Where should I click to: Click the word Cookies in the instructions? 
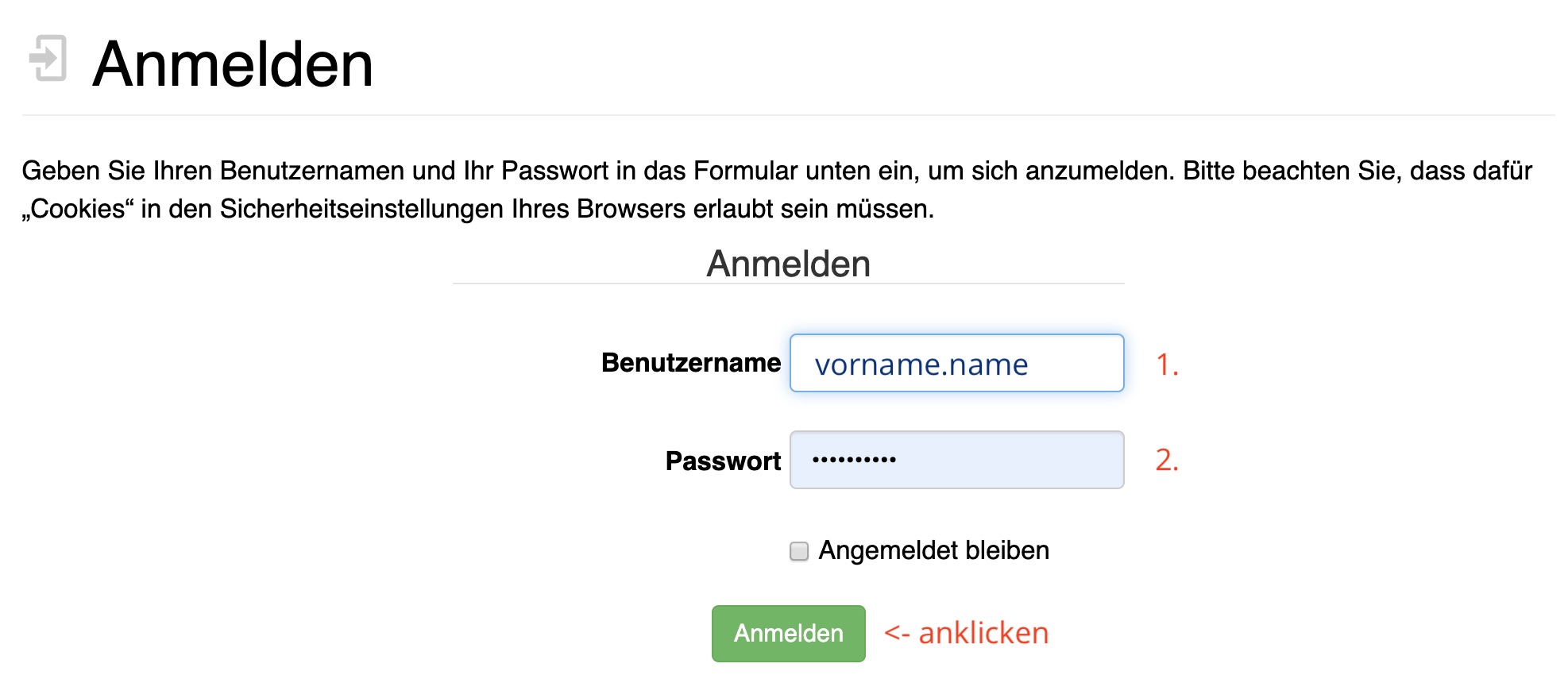click(x=78, y=209)
